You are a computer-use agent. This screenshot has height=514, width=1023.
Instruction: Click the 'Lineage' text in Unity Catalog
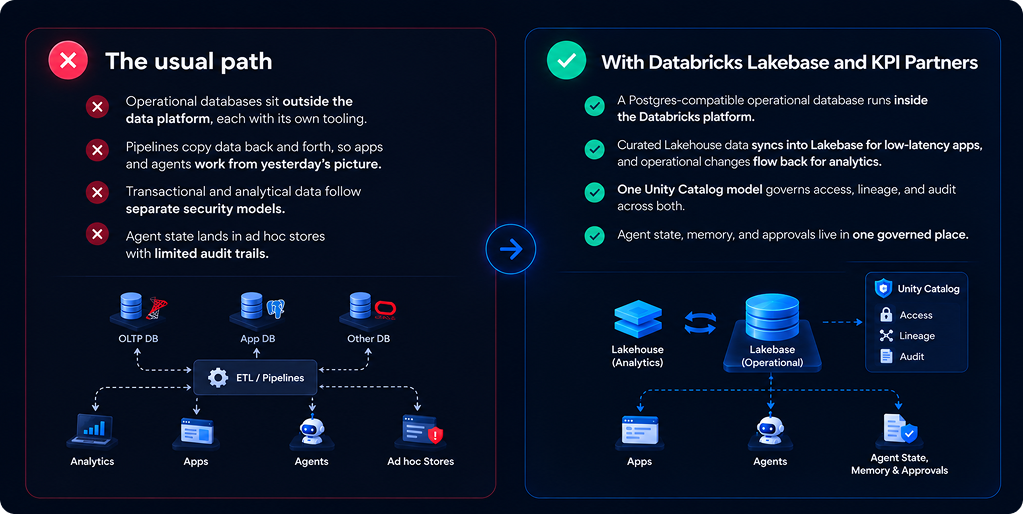coord(917,336)
